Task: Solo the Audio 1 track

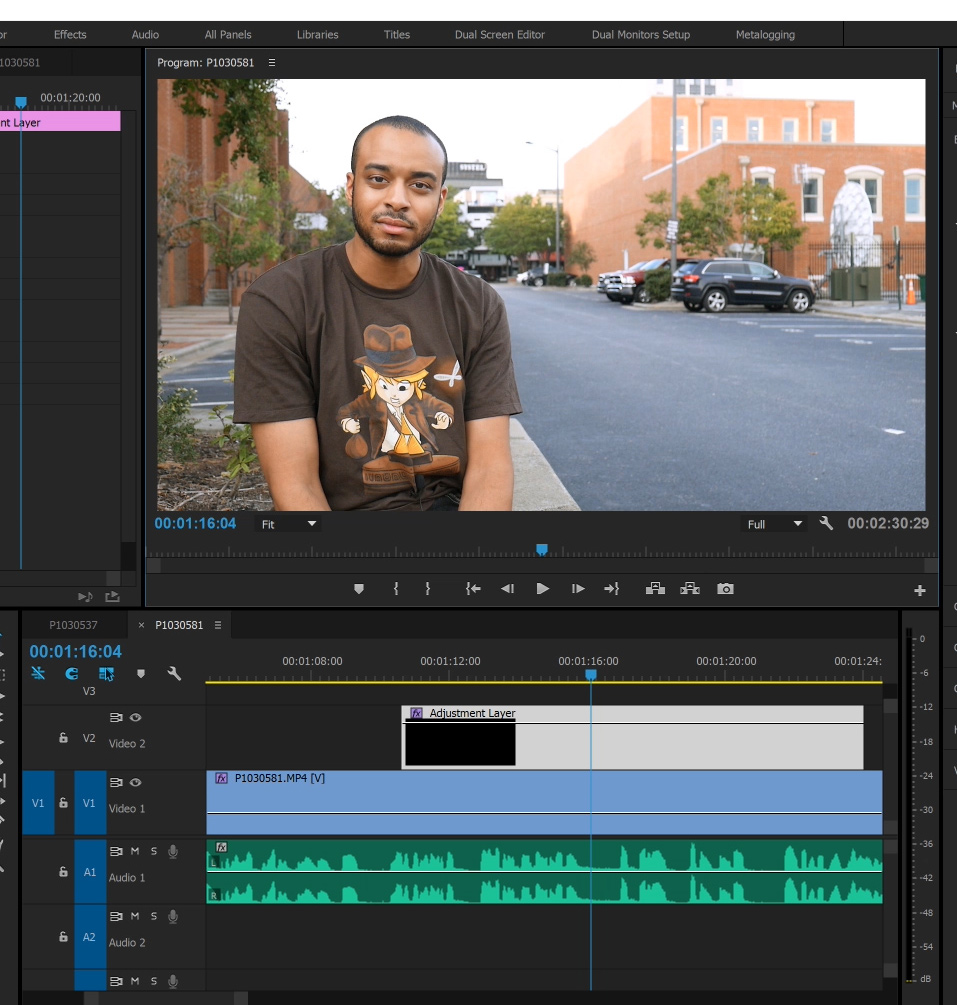Action: pyautogui.click(x=154, y=851)
